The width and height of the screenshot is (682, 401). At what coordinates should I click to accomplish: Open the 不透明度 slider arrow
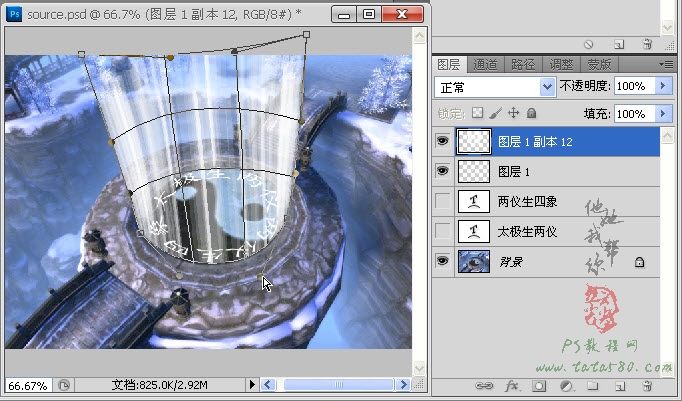coord(663,86)
